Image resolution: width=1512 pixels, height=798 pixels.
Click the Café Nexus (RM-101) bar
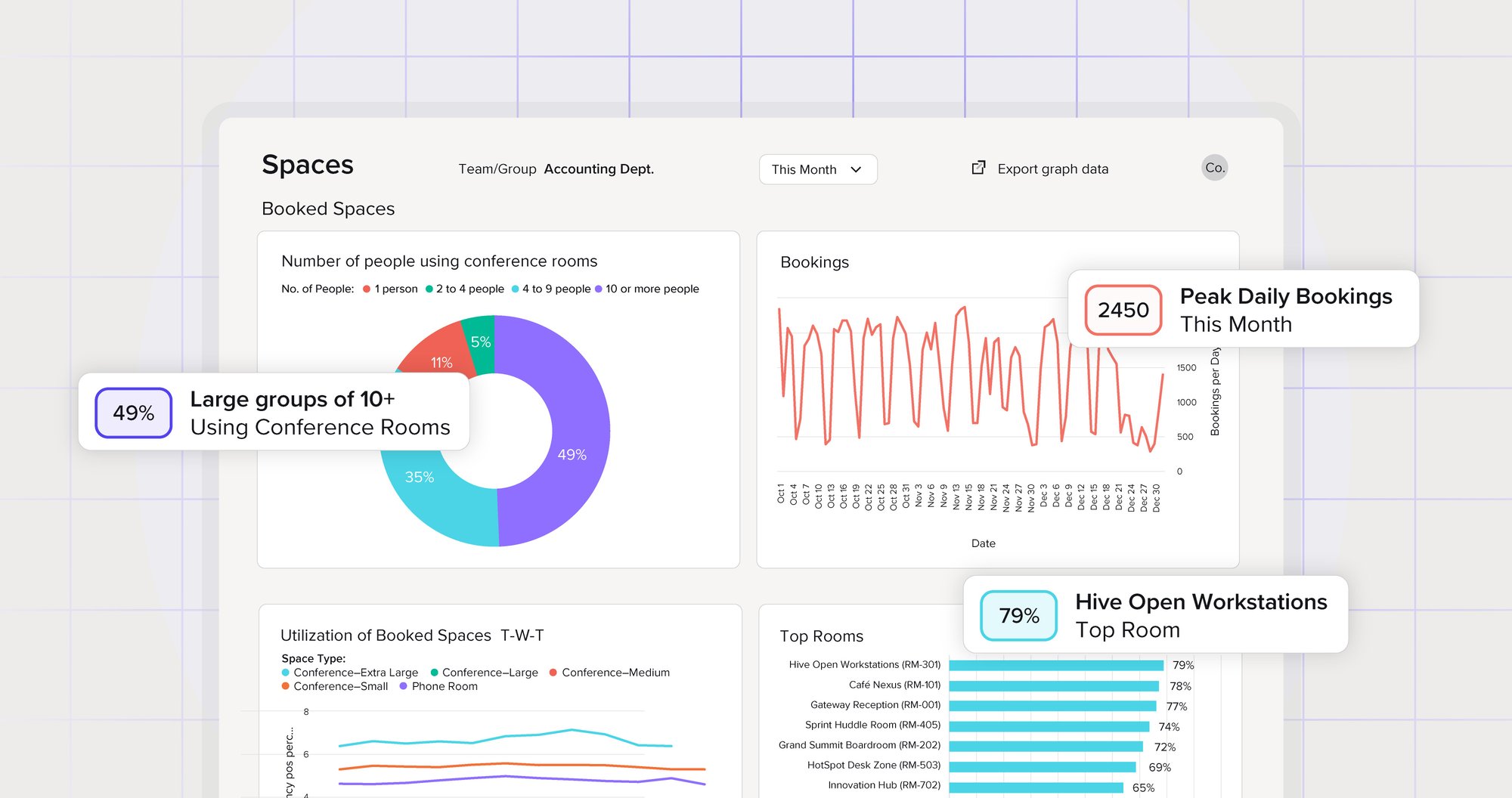pos(1054,686)
